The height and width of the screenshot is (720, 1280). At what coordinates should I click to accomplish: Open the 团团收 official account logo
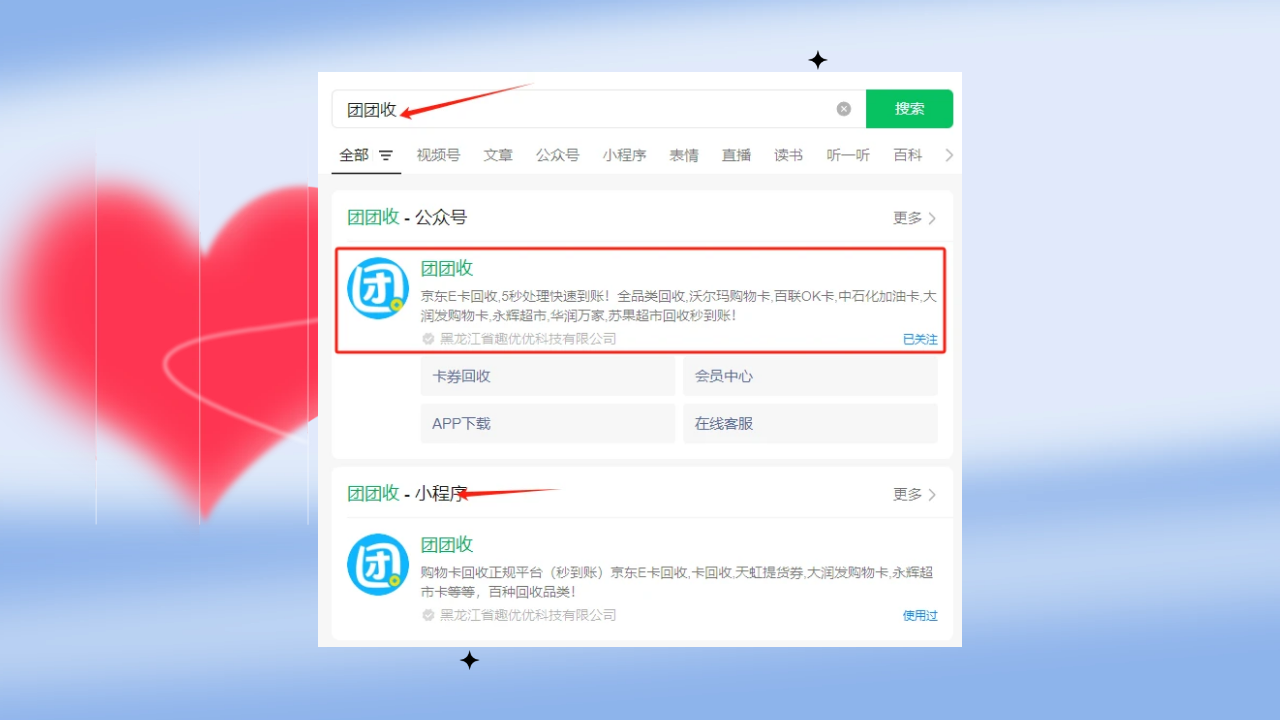378,289
